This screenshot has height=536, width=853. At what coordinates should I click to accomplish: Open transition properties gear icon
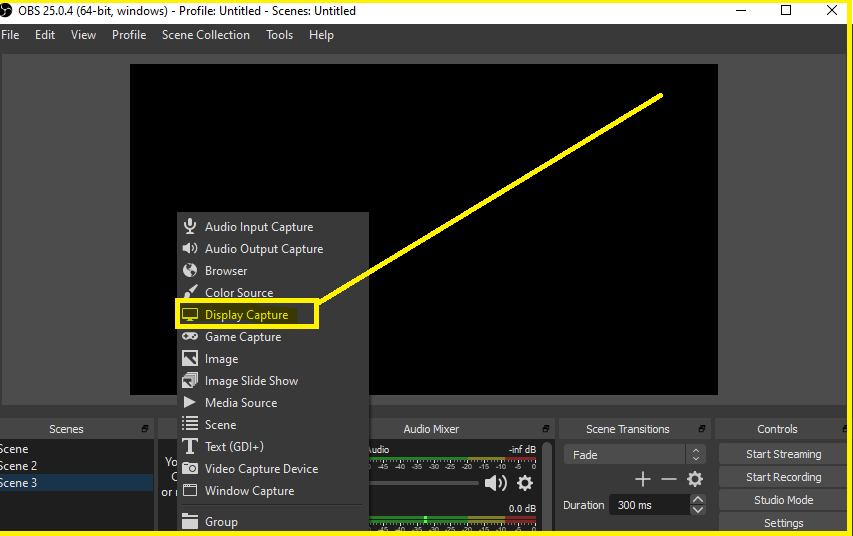point(695,479)
